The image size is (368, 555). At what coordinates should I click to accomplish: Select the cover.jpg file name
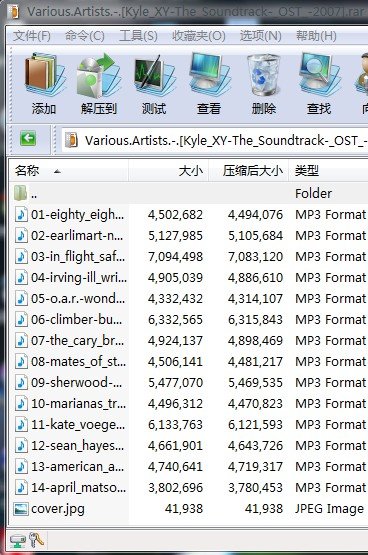[58, 509]
